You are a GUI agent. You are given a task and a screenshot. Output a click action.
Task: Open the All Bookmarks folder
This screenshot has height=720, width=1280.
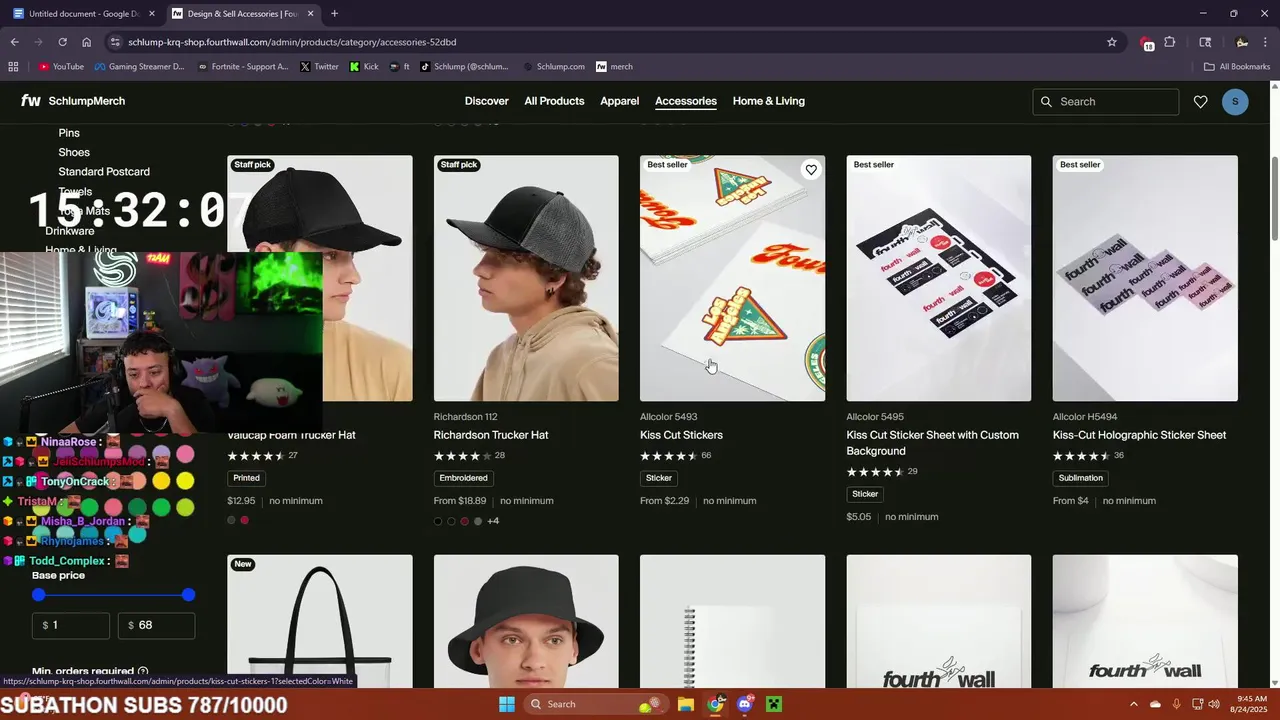tap(1237, 67)
